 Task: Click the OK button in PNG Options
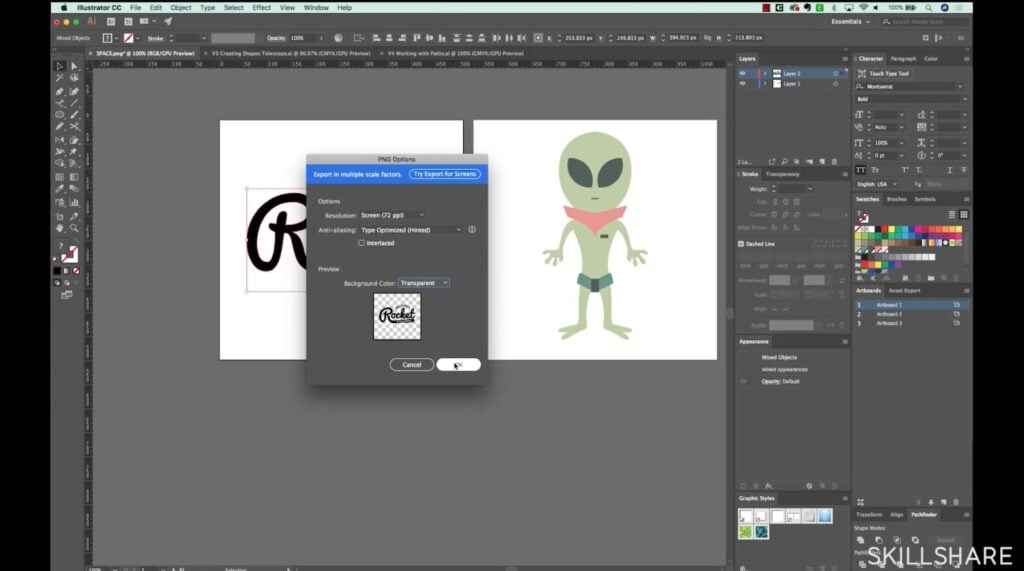[x=458, y=365]
